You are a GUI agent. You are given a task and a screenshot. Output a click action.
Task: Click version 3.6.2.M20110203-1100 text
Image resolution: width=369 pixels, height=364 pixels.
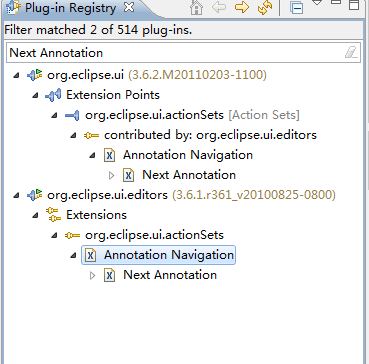coord(198,75)
